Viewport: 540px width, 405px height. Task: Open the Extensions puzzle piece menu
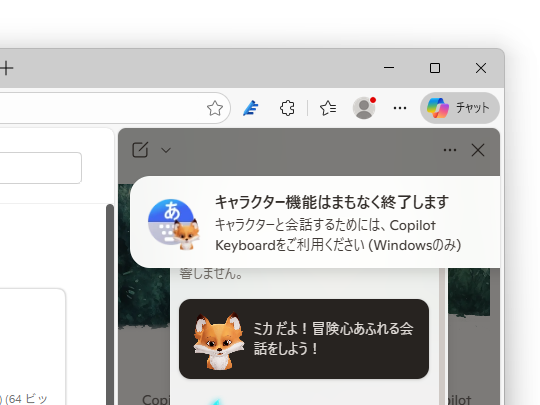pyautogui.click(x=287, y=108)
